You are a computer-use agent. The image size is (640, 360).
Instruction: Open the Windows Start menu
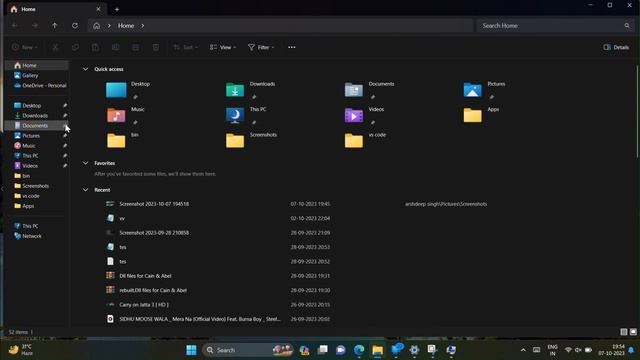click(x=191, y=350)
